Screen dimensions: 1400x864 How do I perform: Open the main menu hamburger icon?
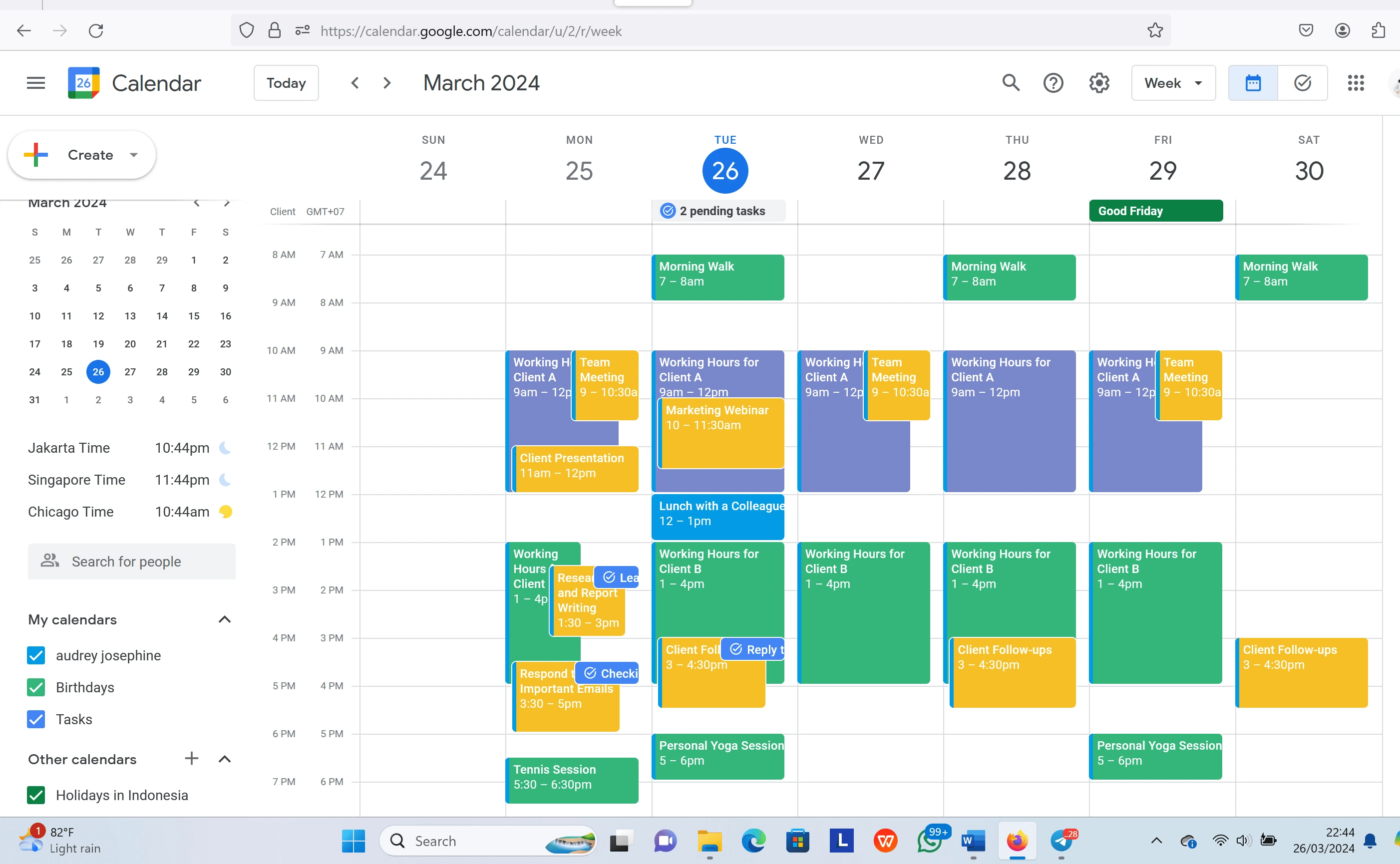coord(35,83)
